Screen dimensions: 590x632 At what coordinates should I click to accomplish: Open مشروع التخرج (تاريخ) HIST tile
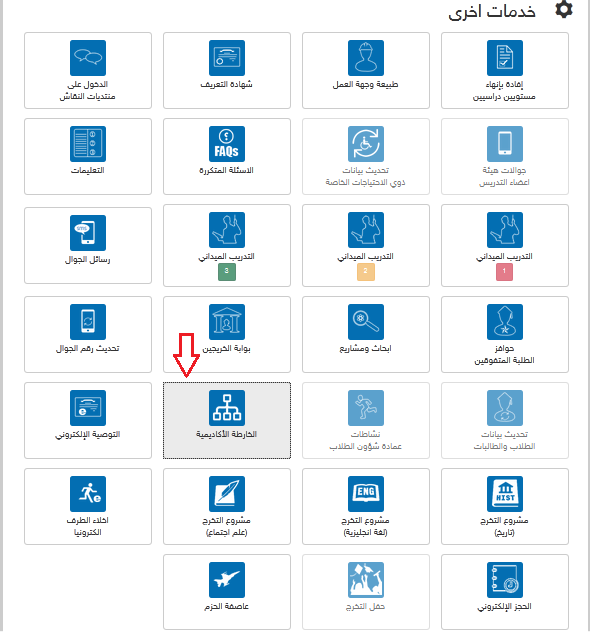[505, 507]
